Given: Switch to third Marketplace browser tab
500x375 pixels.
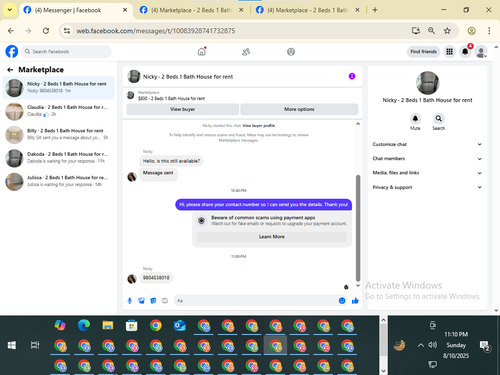Looking at the screenshot, I should (x=307, y=10).
